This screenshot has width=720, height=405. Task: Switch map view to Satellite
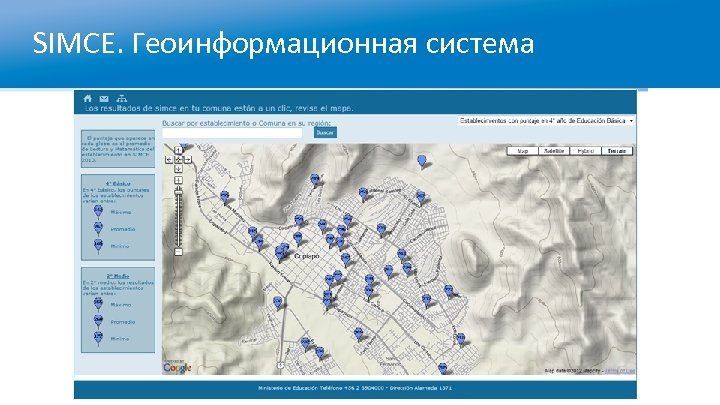click(x=554, y=151)
